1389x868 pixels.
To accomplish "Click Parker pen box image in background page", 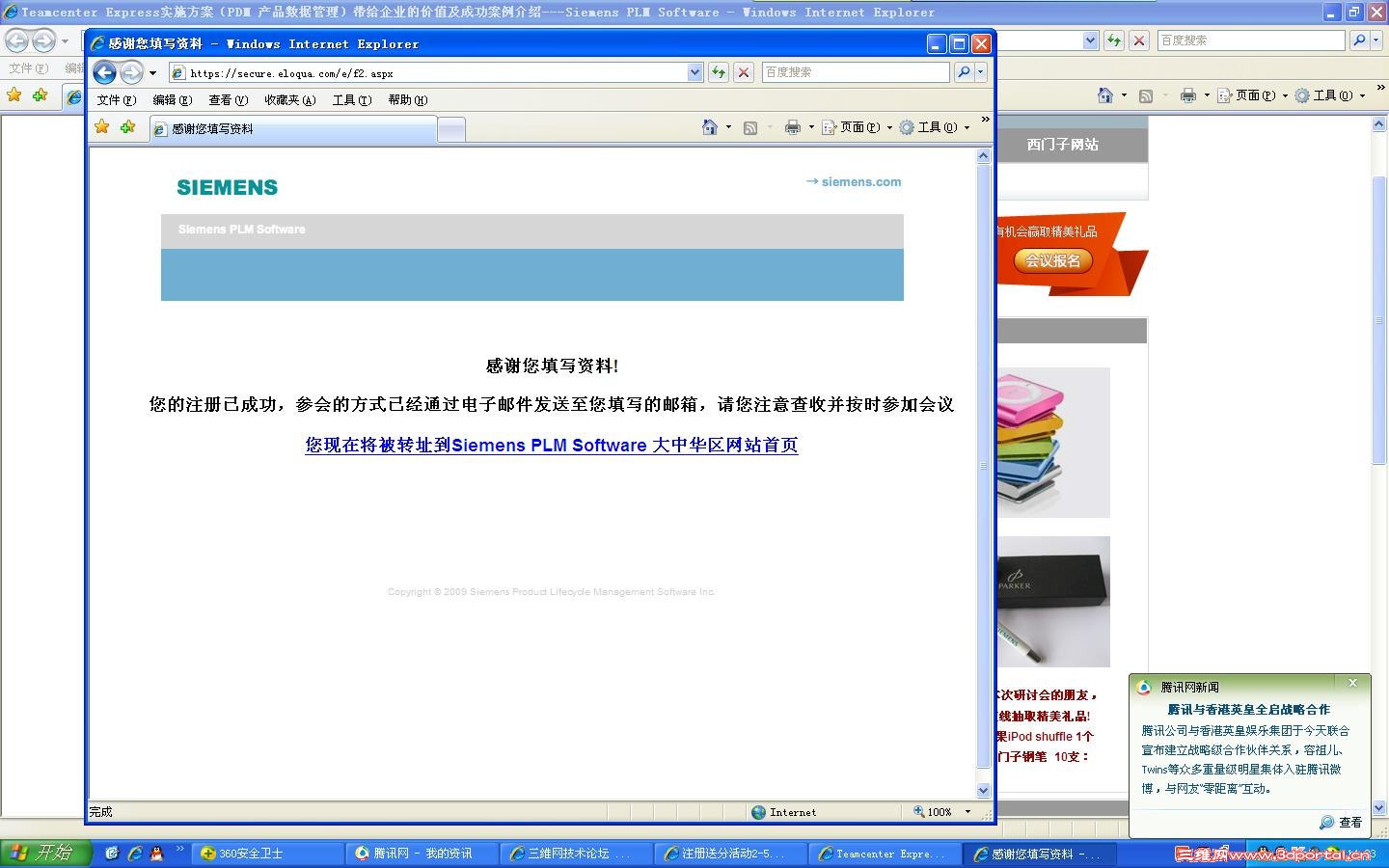I will click(x=1052, y=602).
